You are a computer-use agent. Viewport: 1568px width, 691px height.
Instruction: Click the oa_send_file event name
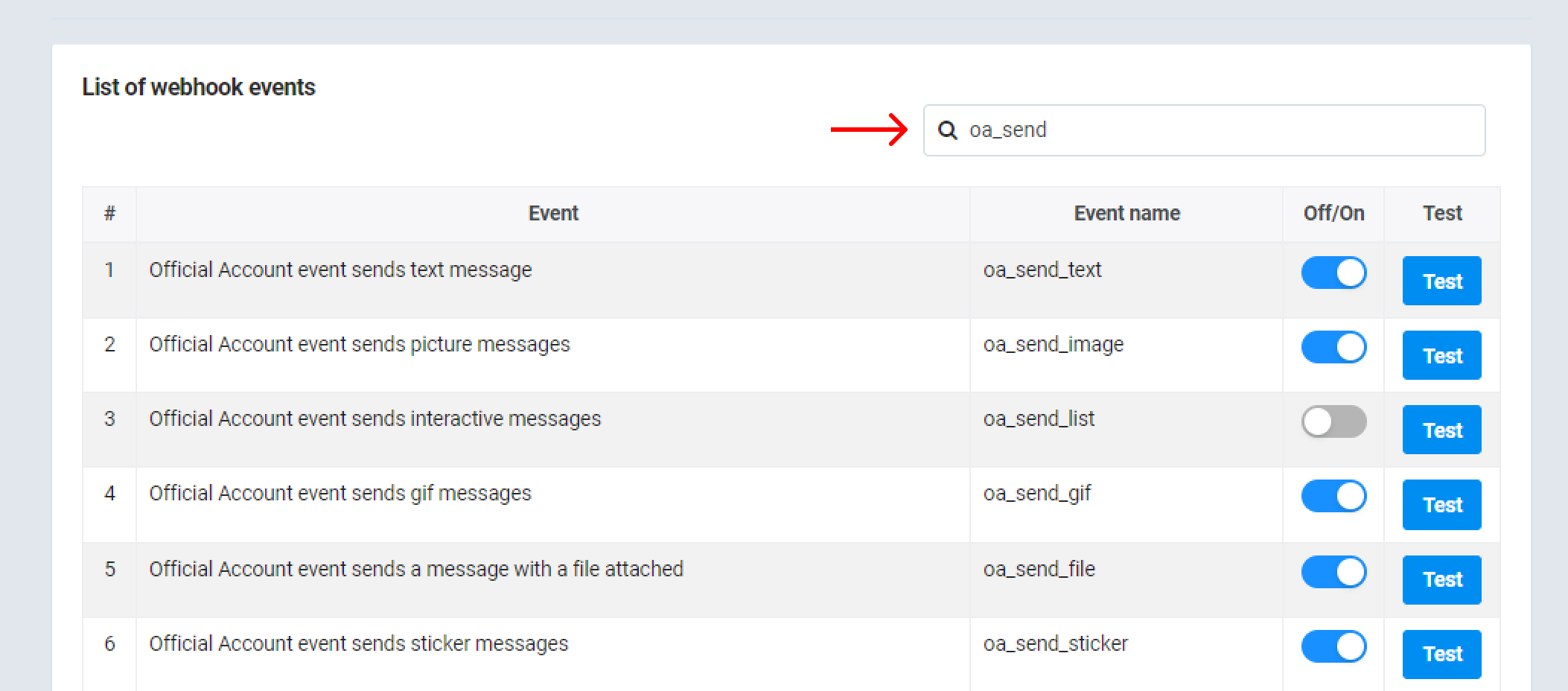point(1039,569)
